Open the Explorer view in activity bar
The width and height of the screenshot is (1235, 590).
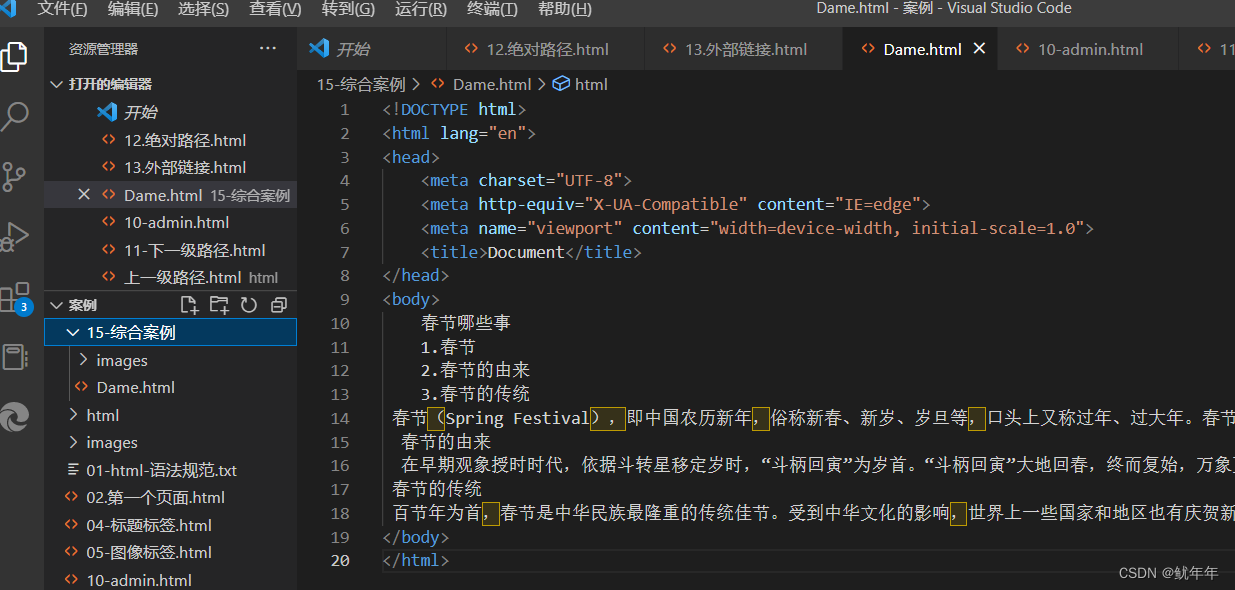coord(14,56)
